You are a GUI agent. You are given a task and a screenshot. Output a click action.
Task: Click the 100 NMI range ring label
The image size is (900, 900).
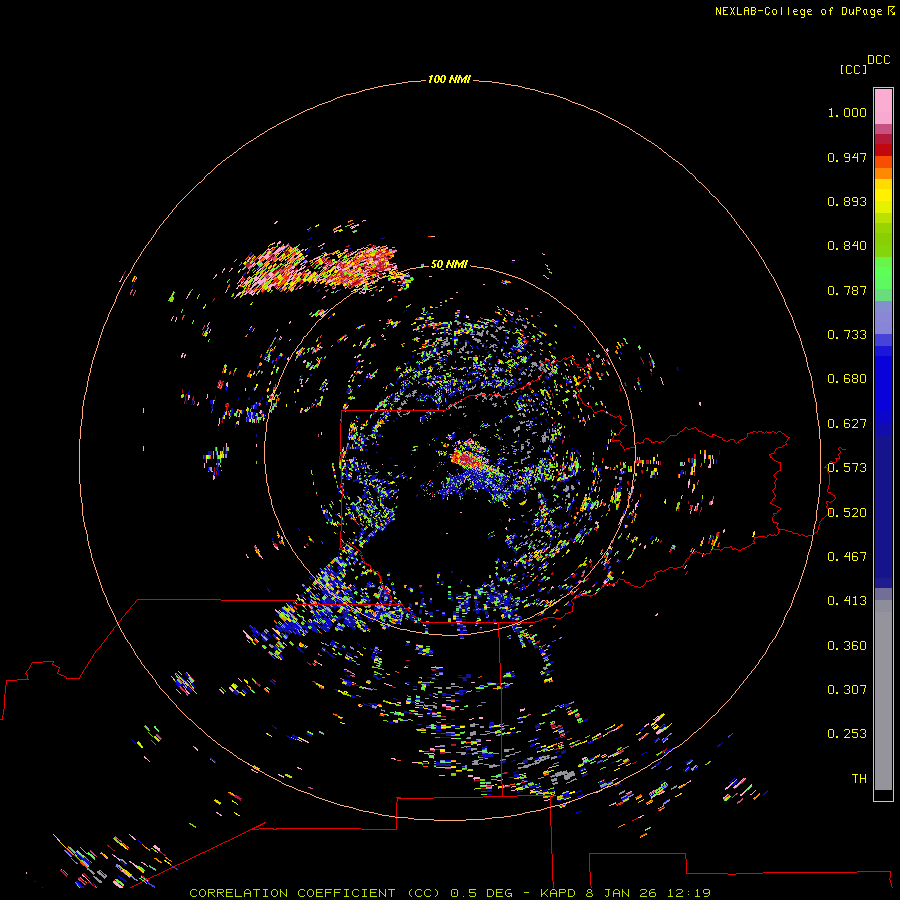tap(449, 79)
